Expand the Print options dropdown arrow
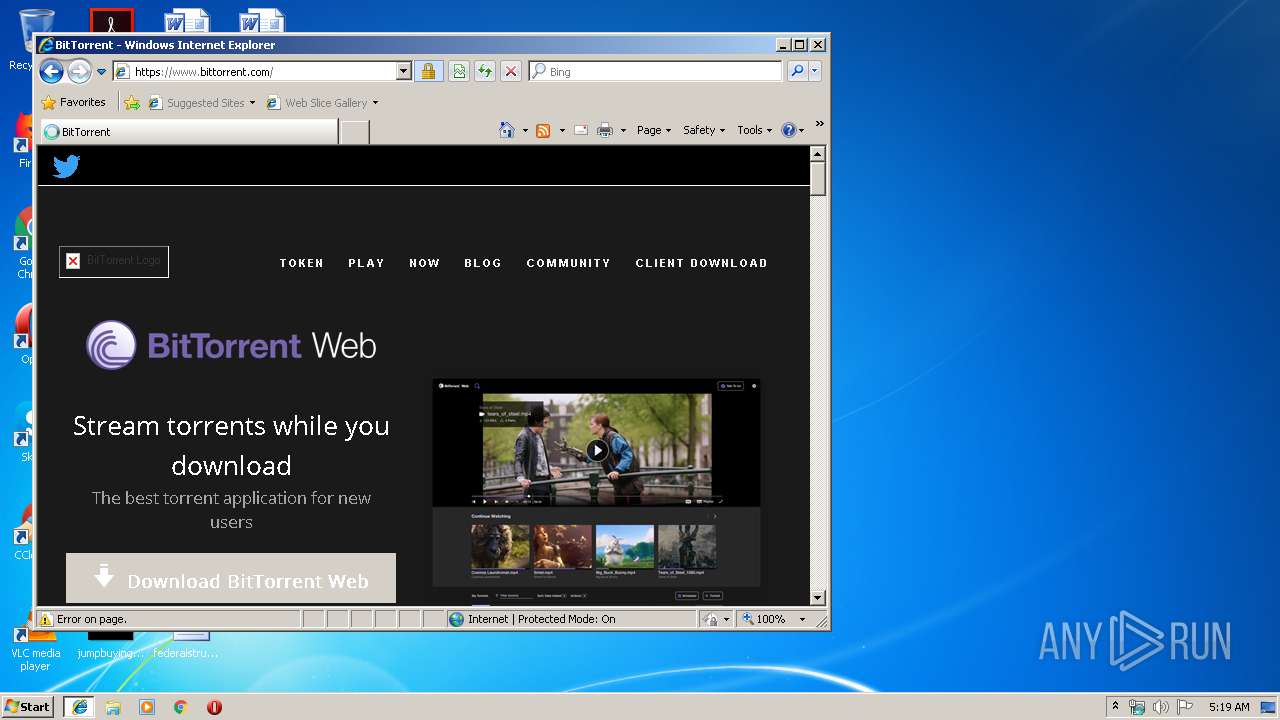The width and height of the screenshot is (1280, 720). point(623,130)
